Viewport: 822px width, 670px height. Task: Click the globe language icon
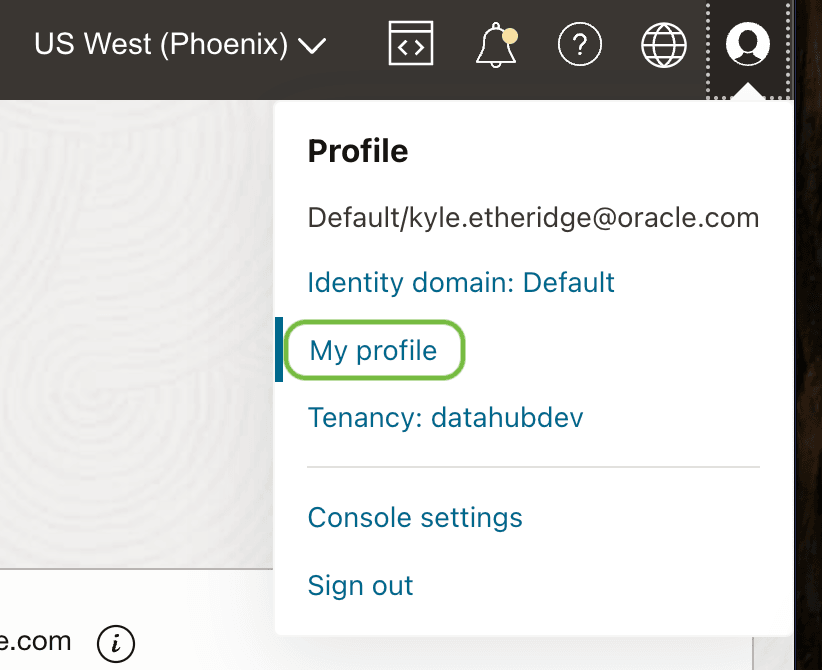pyautogui.click(x=664, y=44)
